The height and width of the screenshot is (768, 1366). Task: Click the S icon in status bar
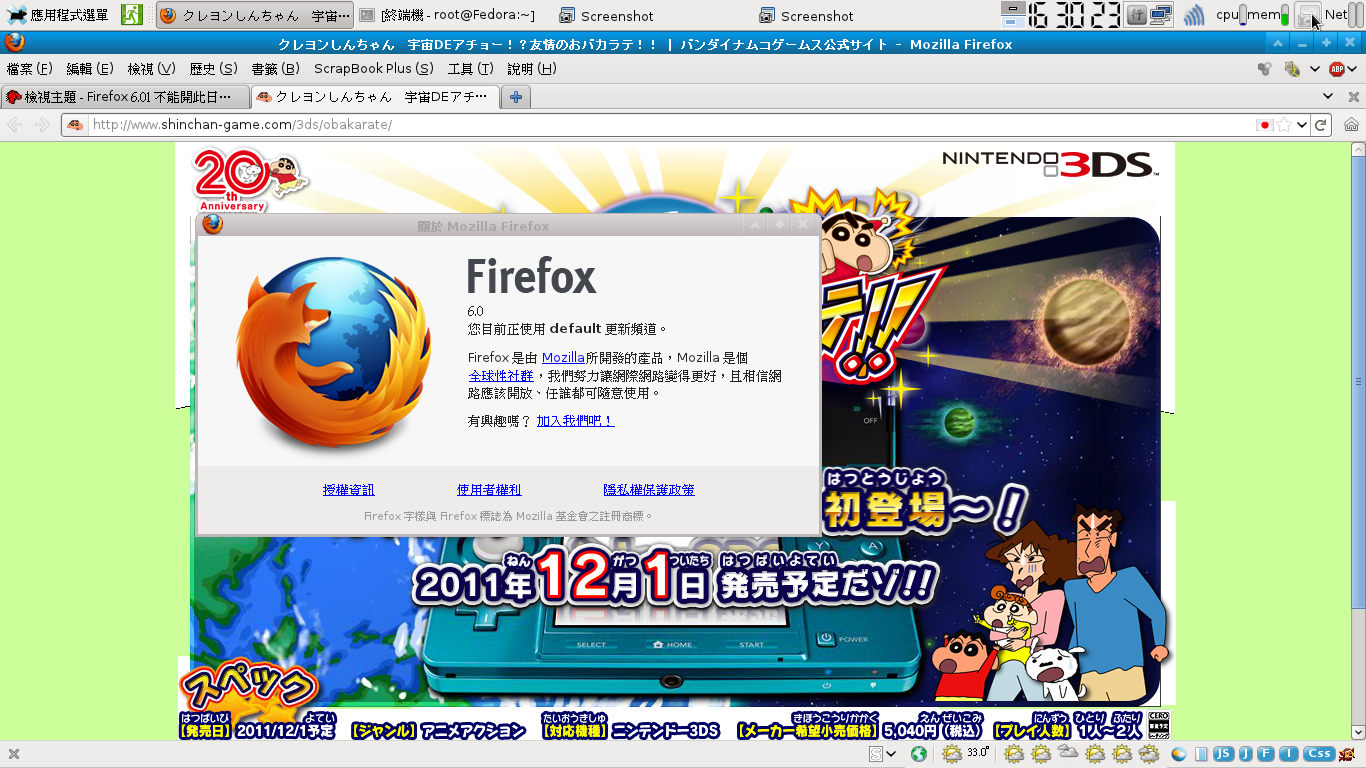pos(876,754)
